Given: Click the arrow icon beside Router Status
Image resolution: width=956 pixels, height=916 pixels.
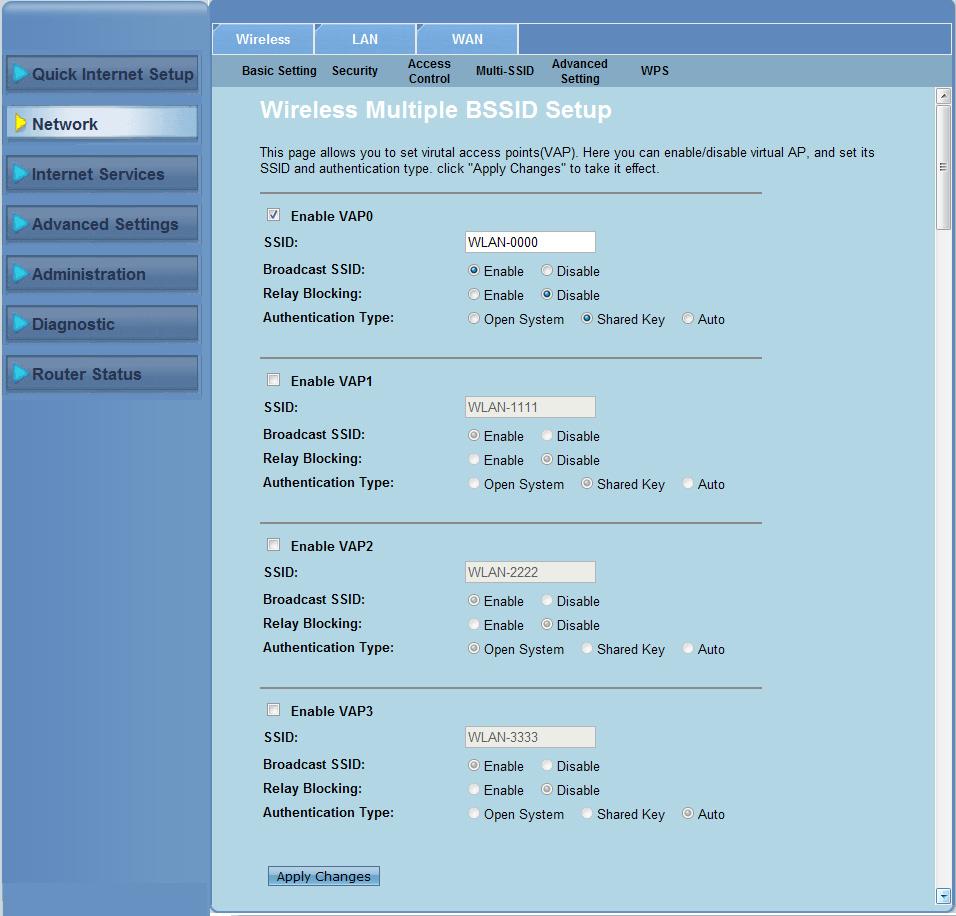Looking at the screenshot, I should 21,373.
